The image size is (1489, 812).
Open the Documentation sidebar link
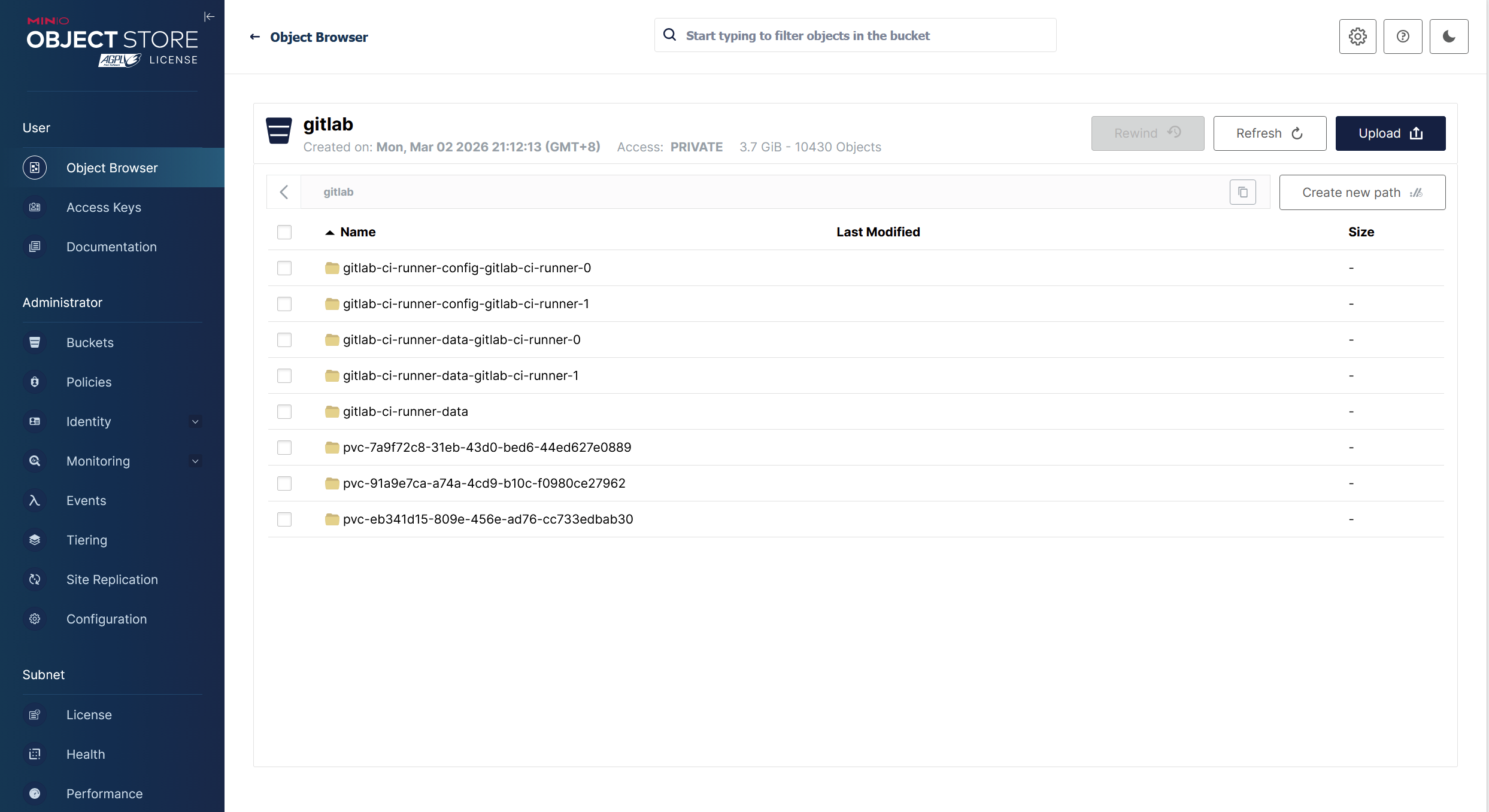tap(112, 247)
